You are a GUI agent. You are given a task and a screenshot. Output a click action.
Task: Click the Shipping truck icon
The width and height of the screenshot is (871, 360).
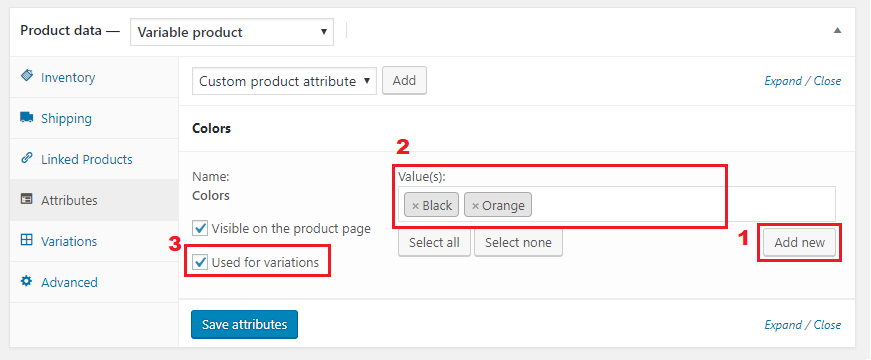point(27,117)
